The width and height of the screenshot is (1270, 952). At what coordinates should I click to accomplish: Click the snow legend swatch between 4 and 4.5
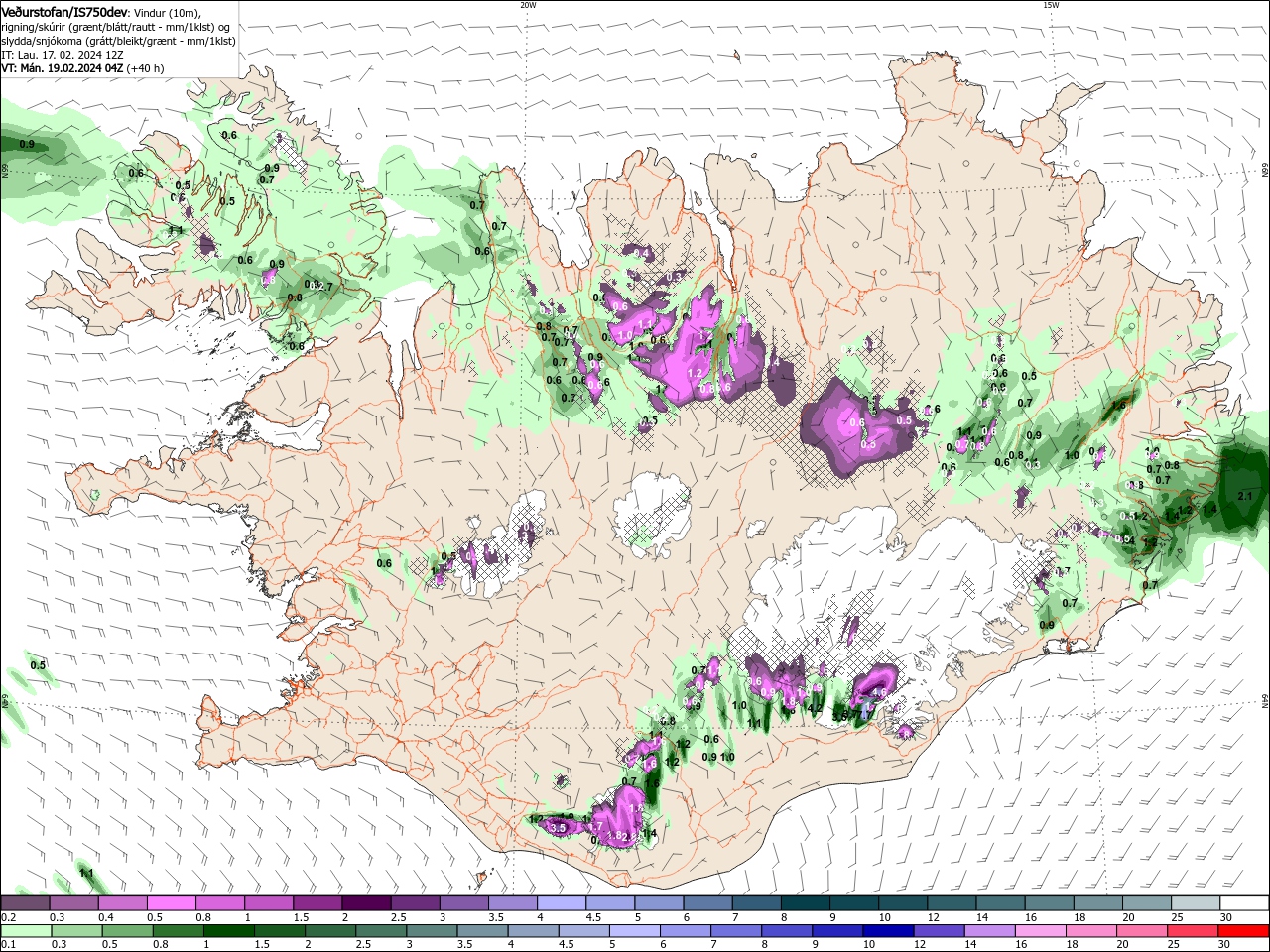tap(562, 903)
